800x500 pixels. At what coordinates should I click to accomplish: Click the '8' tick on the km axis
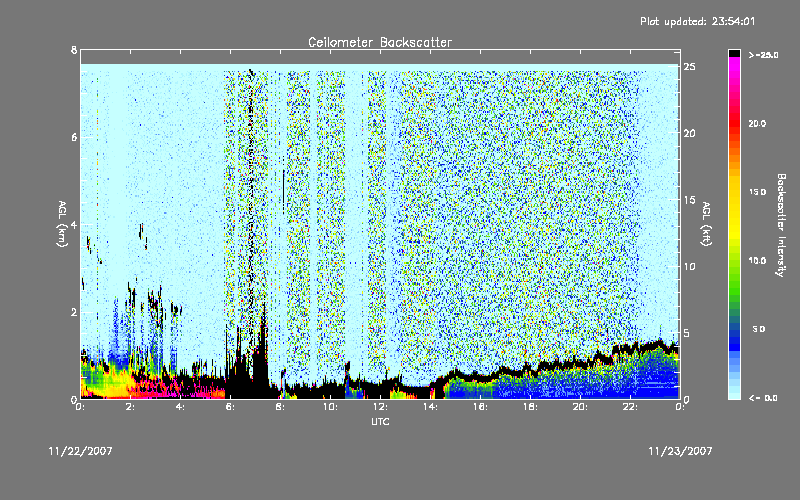click(74, 50)
